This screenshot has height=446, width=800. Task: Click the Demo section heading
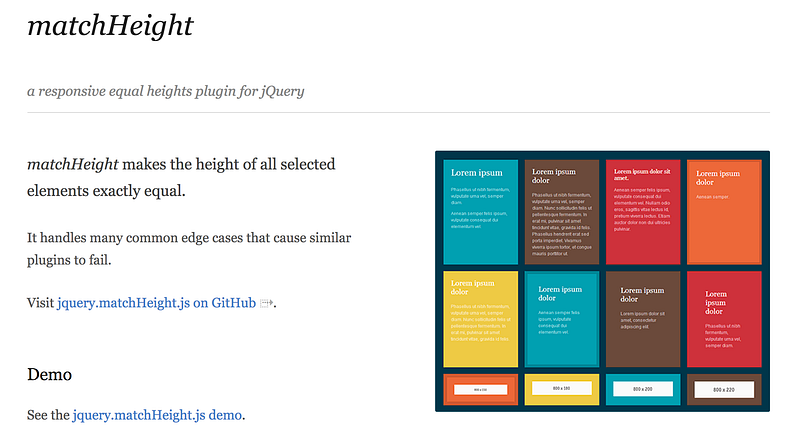click(49, 374)
